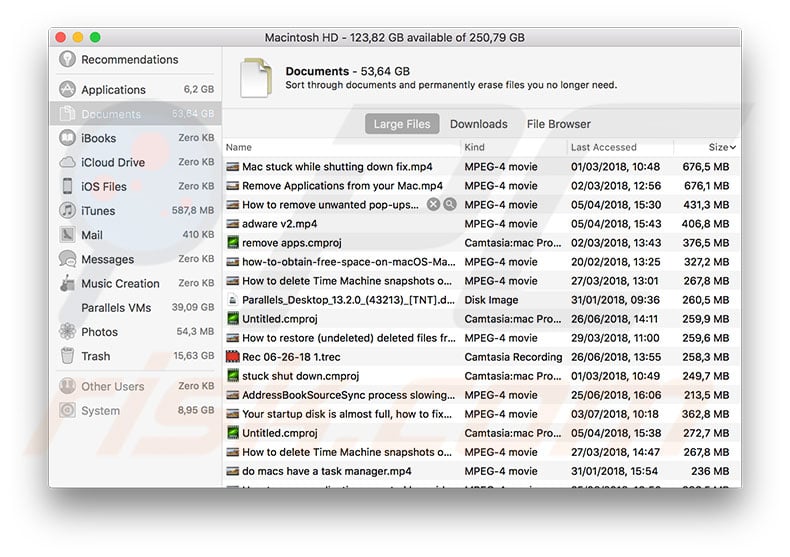Sort list by Last Accessed column
Image resolution: width=790 pixels, height=557 pixels.
[x=603, y=148]
